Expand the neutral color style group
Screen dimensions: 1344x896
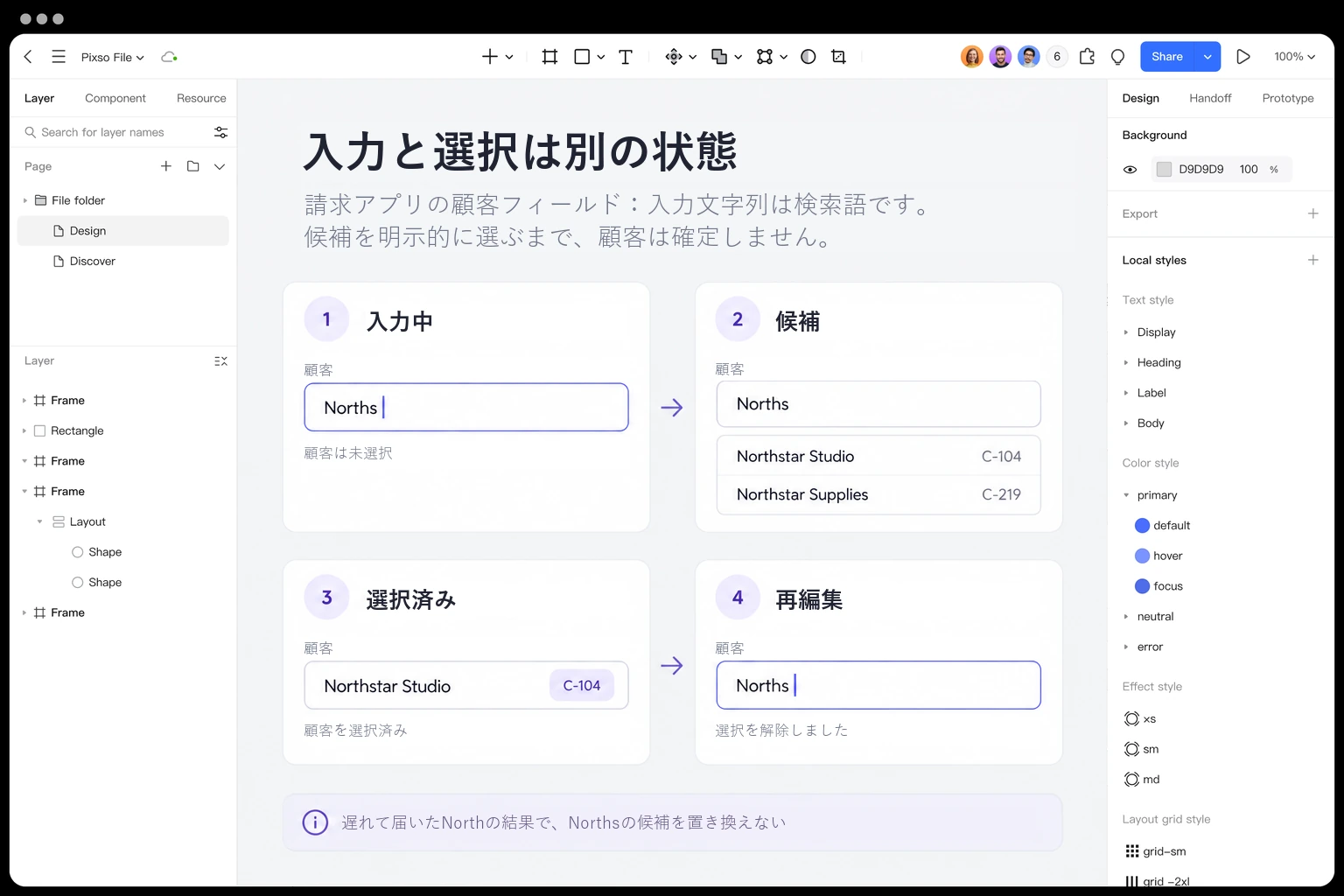[x=1126, y=617]
